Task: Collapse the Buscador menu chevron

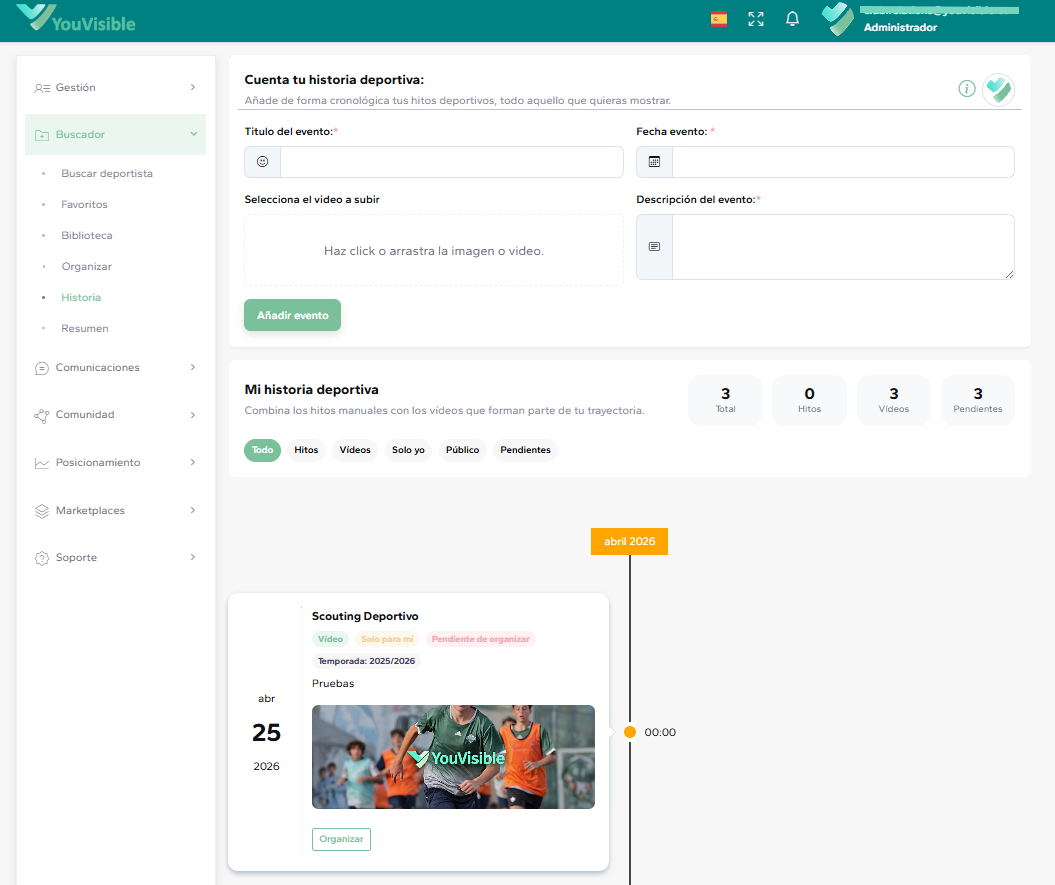Action: (194, 135)
